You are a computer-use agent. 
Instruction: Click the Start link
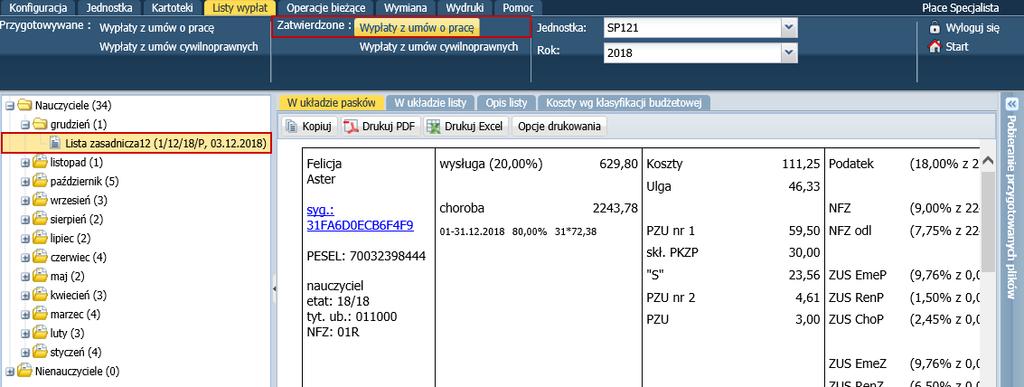click(957, 47)
